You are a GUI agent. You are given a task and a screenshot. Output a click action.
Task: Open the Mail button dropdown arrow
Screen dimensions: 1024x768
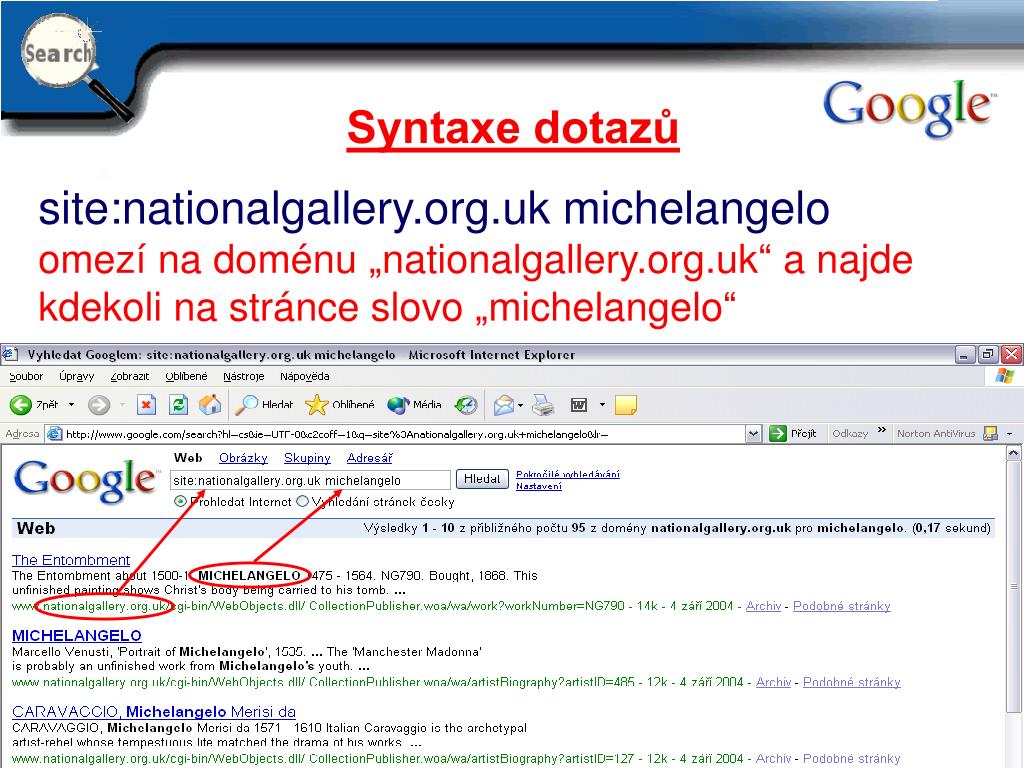520,406
